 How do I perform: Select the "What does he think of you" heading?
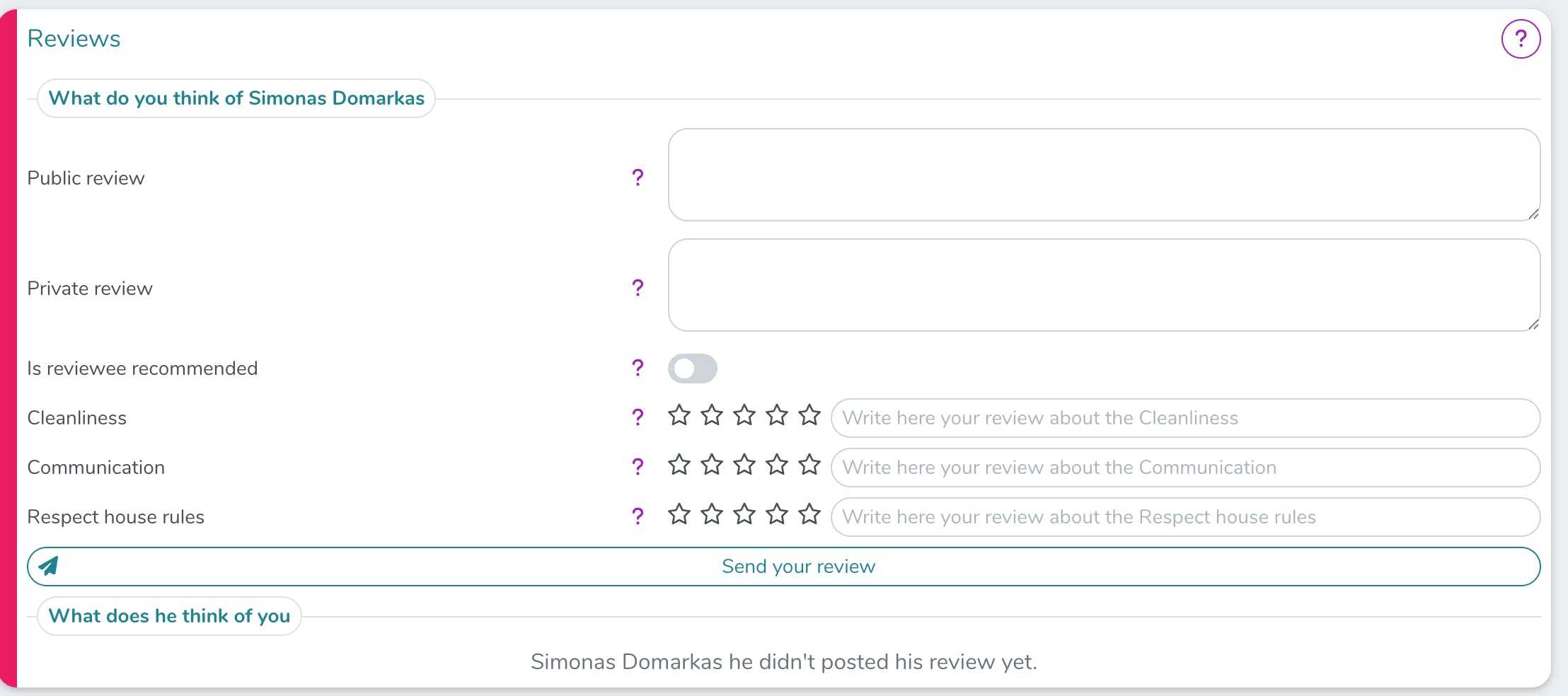tap(169, 616)
